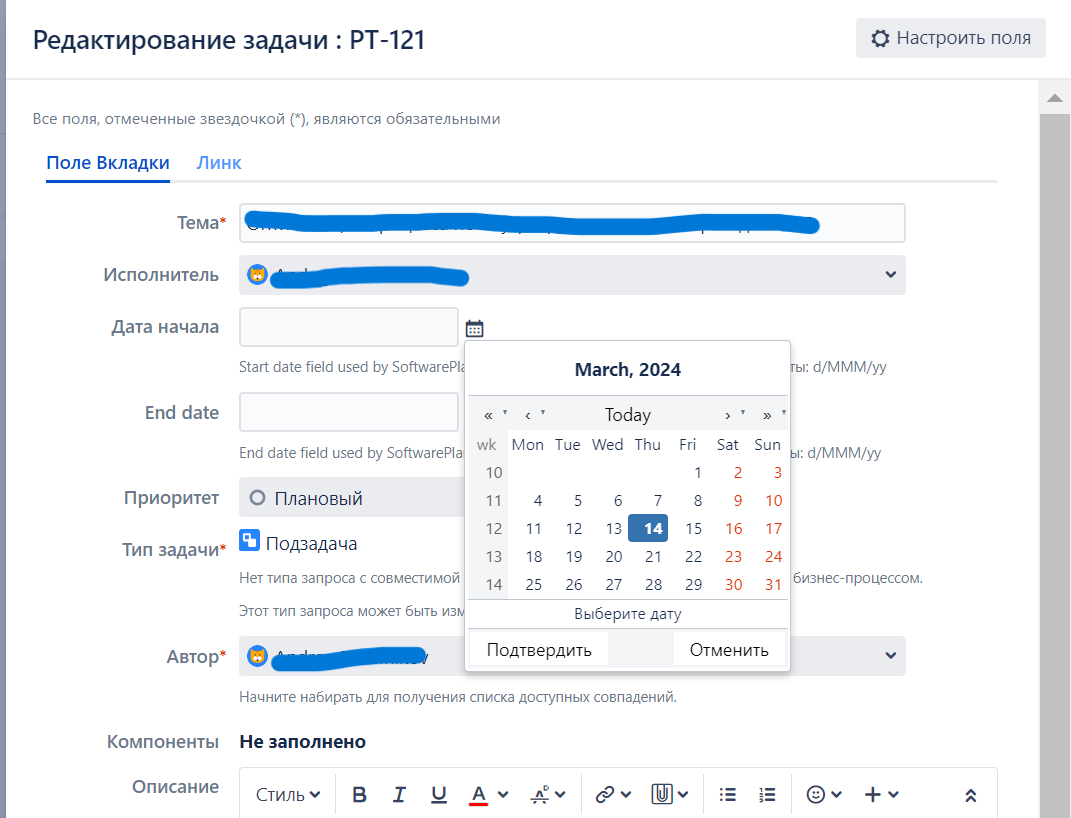Select the Поле Вкладки tab
1071x818 pixels.
click(107, 161)
